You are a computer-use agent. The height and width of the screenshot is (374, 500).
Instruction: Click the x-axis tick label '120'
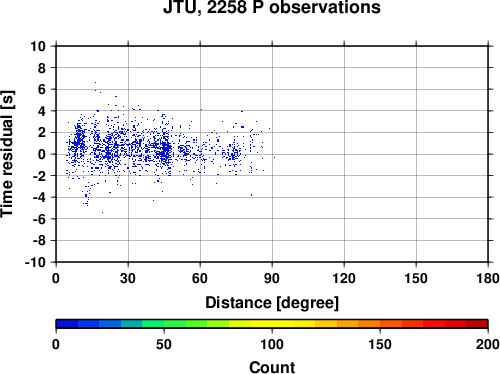point(344,278)
